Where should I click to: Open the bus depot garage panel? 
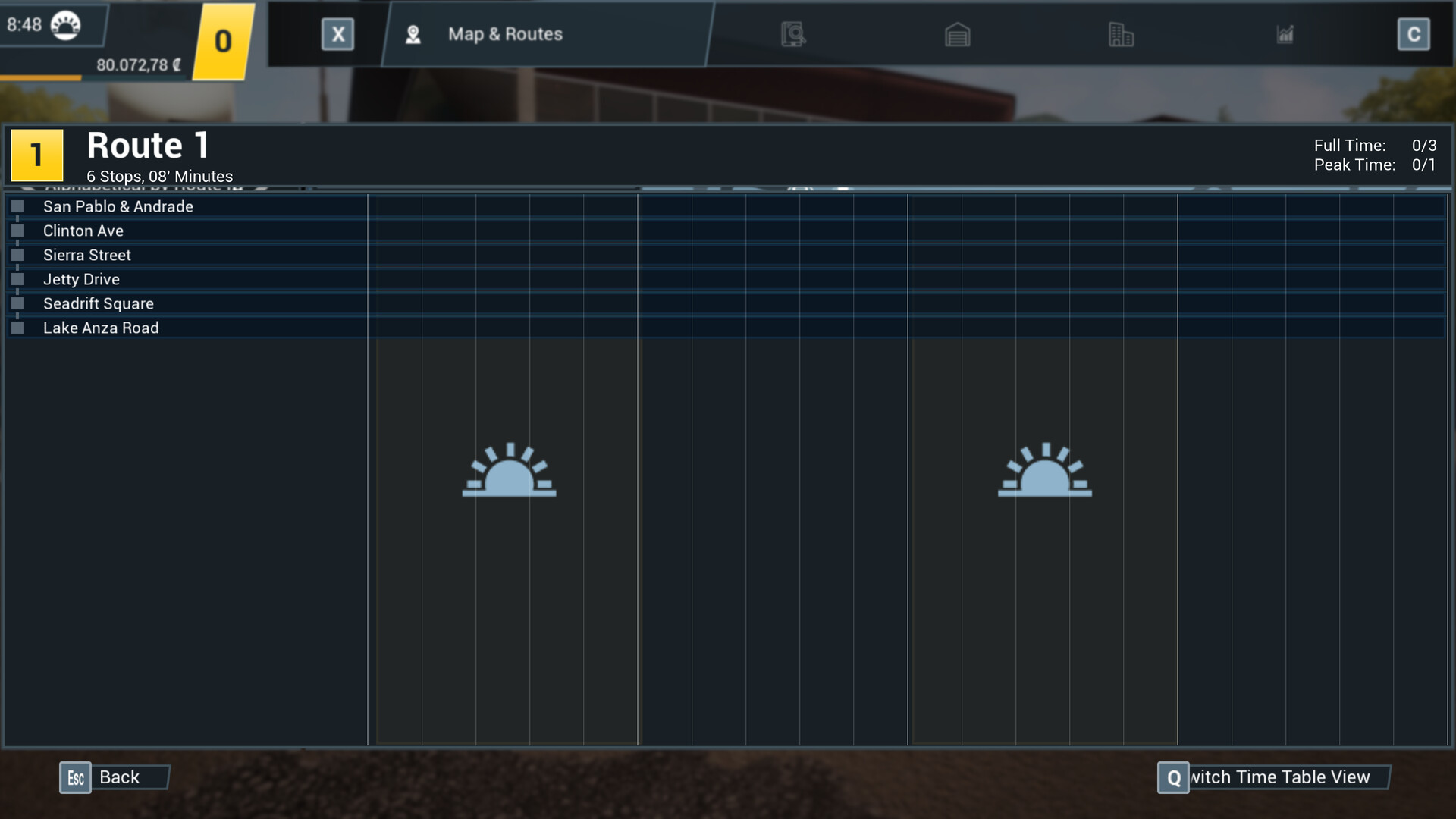pos(958,35)
